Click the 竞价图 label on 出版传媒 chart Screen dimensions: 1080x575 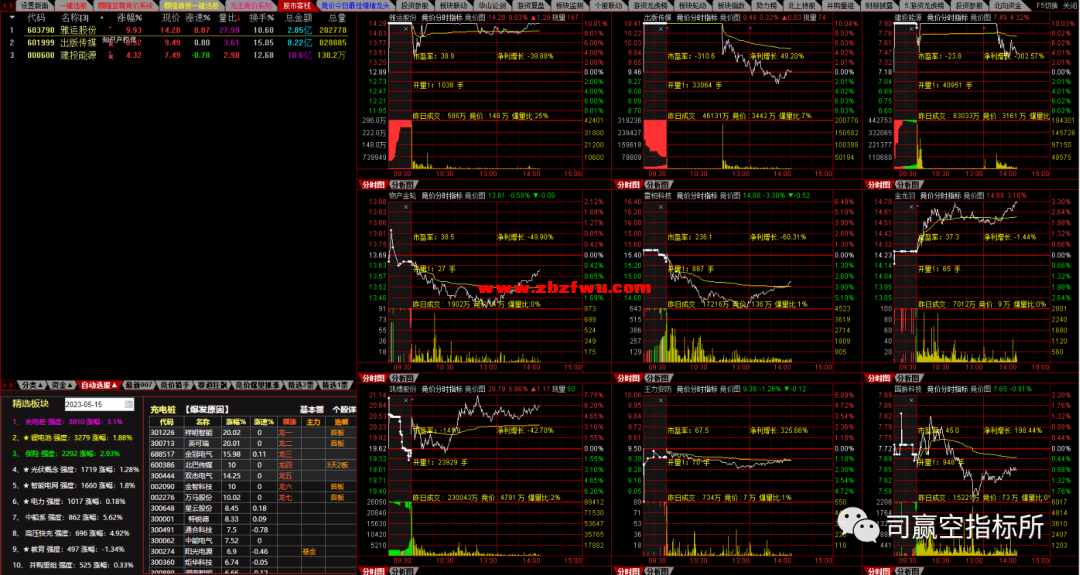pos(730,17)
